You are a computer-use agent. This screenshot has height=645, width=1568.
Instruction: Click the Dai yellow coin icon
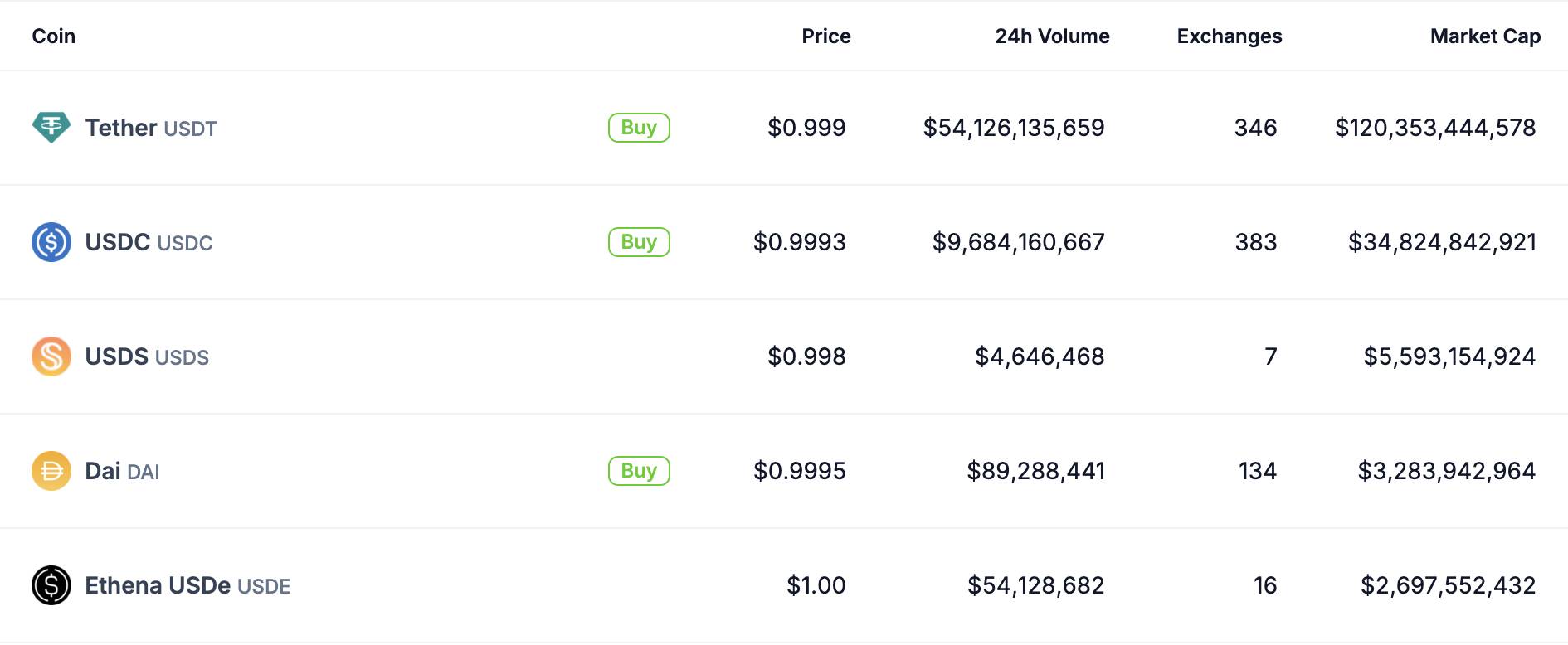pos(51,471)
